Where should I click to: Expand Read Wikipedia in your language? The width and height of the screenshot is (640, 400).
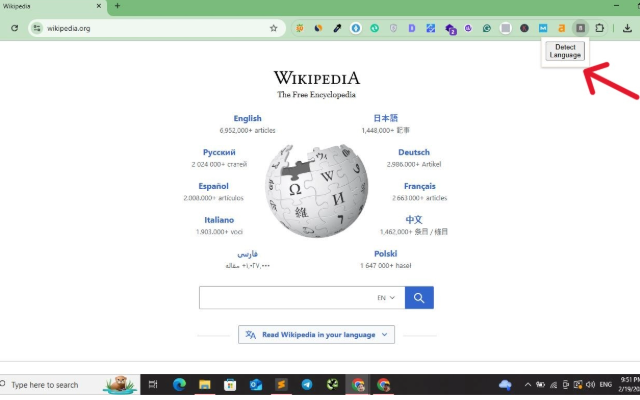point(316,335)
